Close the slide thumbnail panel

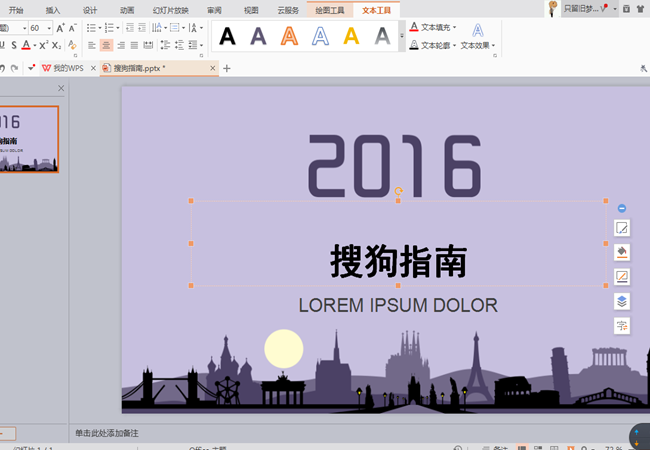click(61, 88)
